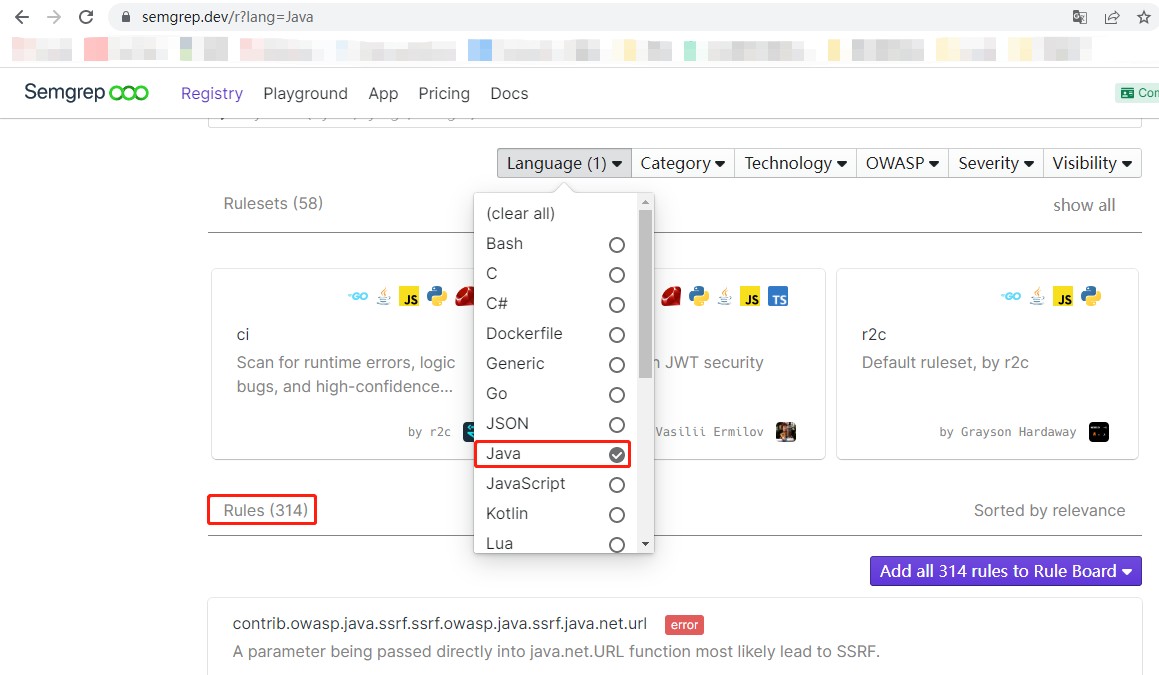This screenshot has width=1159, height=675.
Task: Open the r2c ruleset card title
Action: point(874,335)
